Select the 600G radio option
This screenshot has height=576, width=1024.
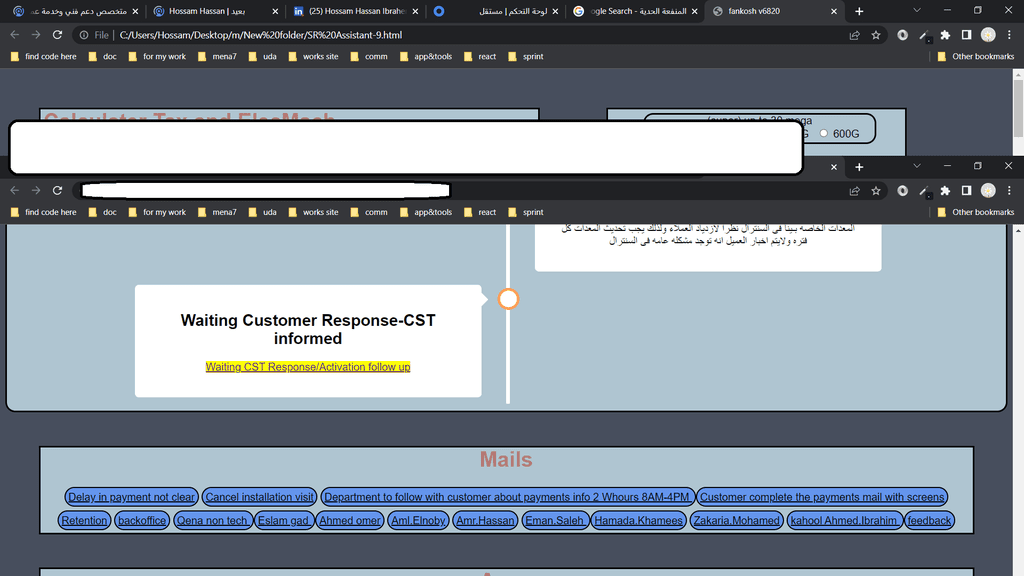[x=824, y=133]
